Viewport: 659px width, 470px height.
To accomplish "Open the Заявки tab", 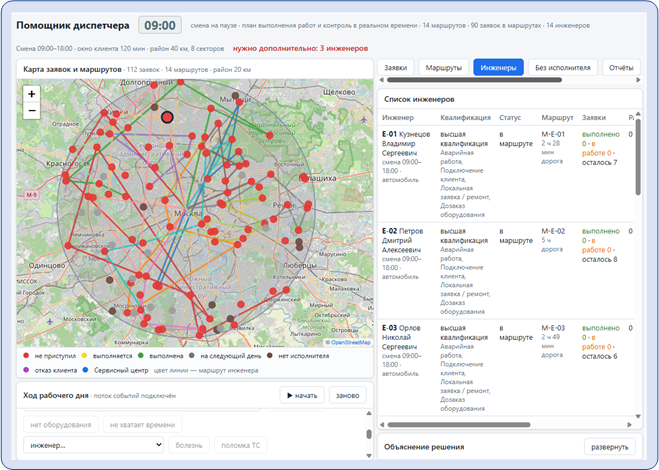I will click(395, 68).
